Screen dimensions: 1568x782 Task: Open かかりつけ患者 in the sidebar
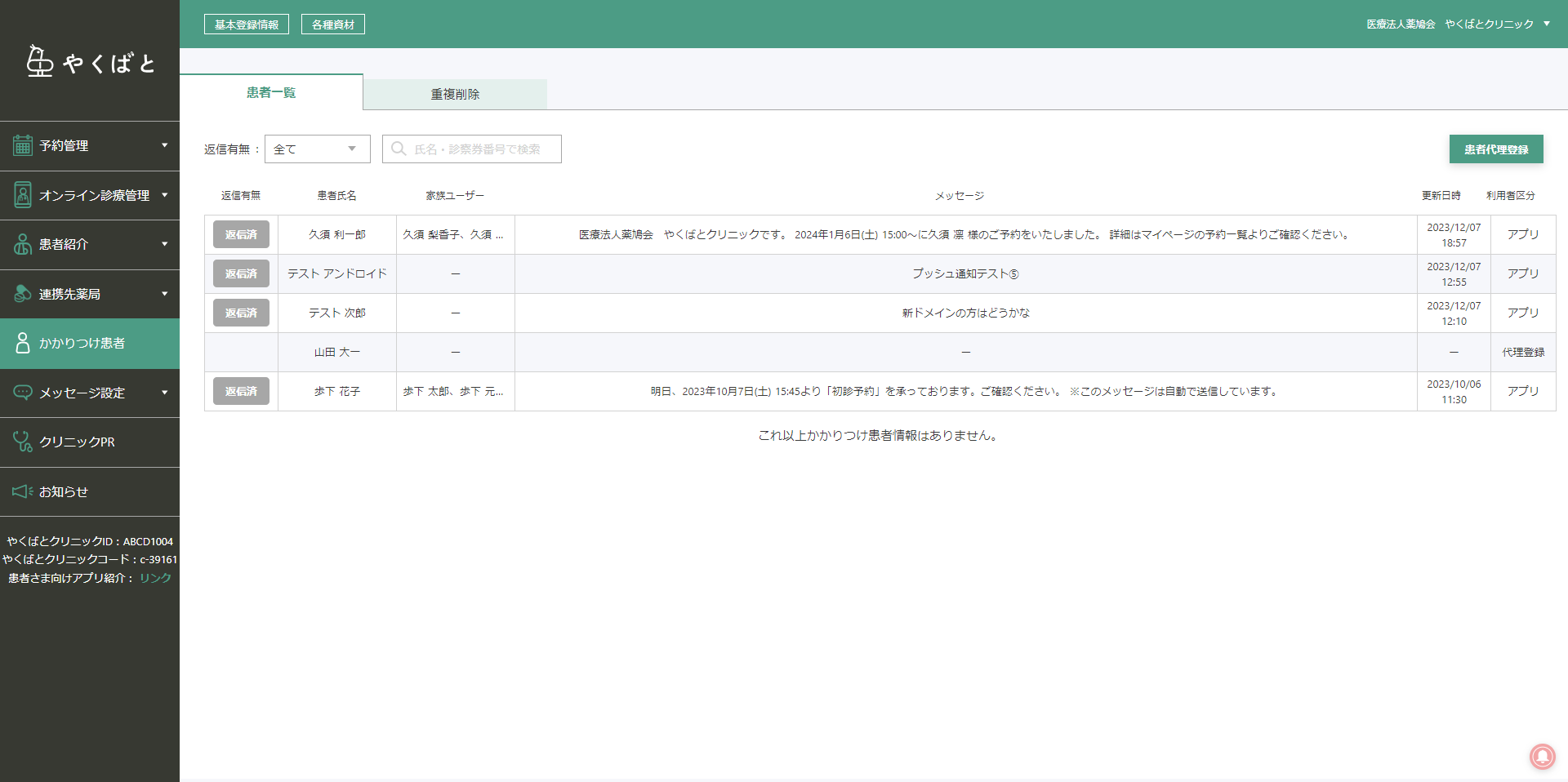click(x=90, y=343)
